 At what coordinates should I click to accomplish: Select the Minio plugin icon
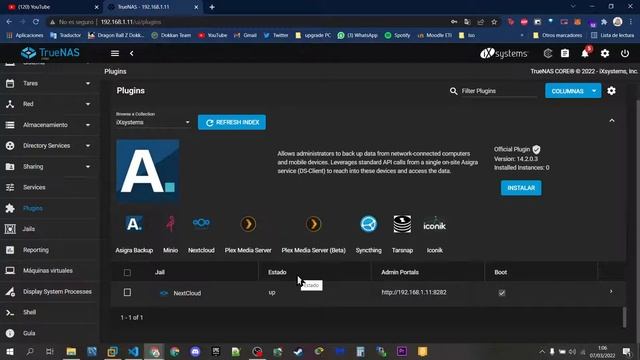[x=170, y=224]
